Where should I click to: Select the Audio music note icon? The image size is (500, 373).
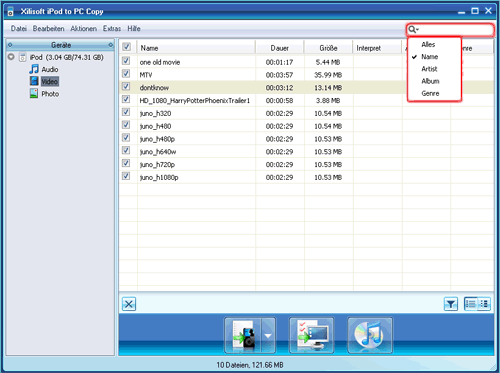(34, 69)
